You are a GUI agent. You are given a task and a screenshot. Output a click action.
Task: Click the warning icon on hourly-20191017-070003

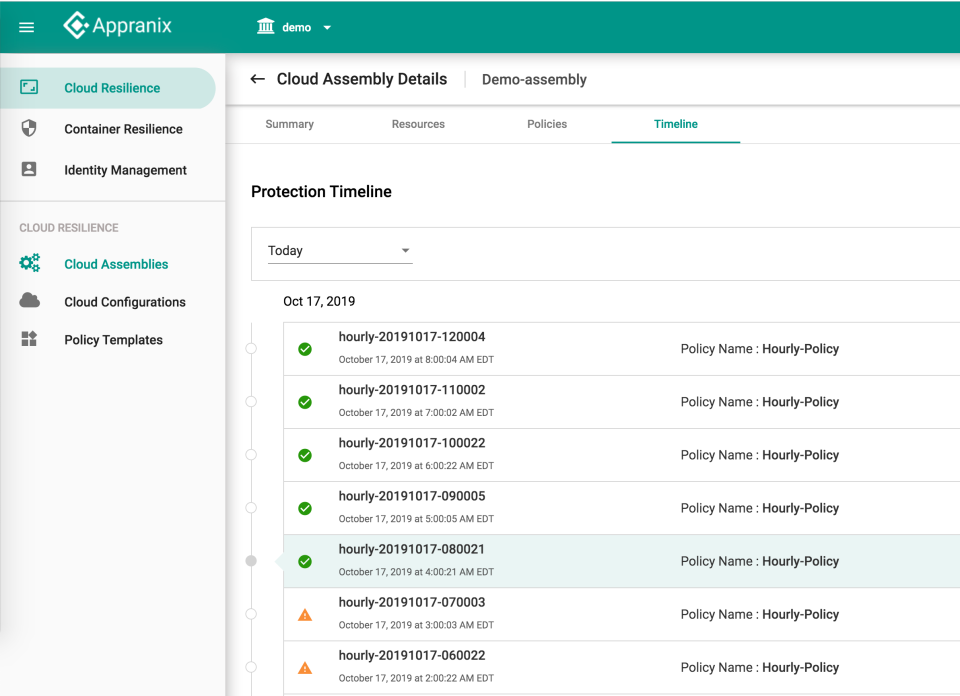click(x=305, y=614)
